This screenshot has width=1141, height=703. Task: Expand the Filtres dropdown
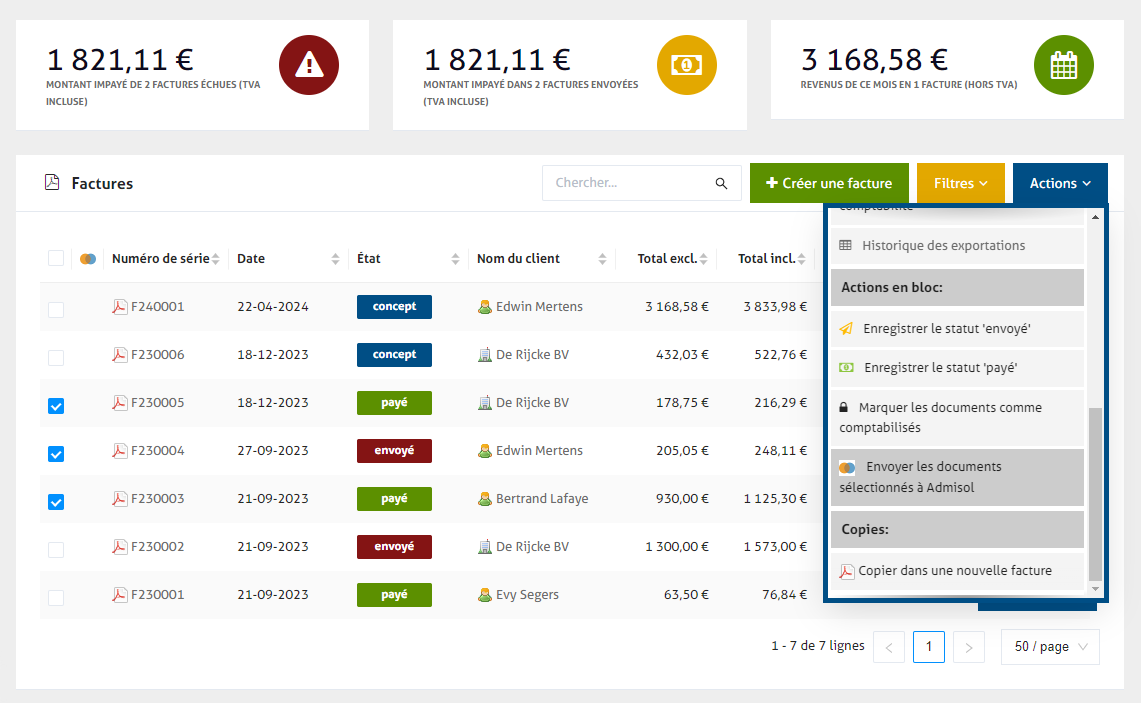960,184
